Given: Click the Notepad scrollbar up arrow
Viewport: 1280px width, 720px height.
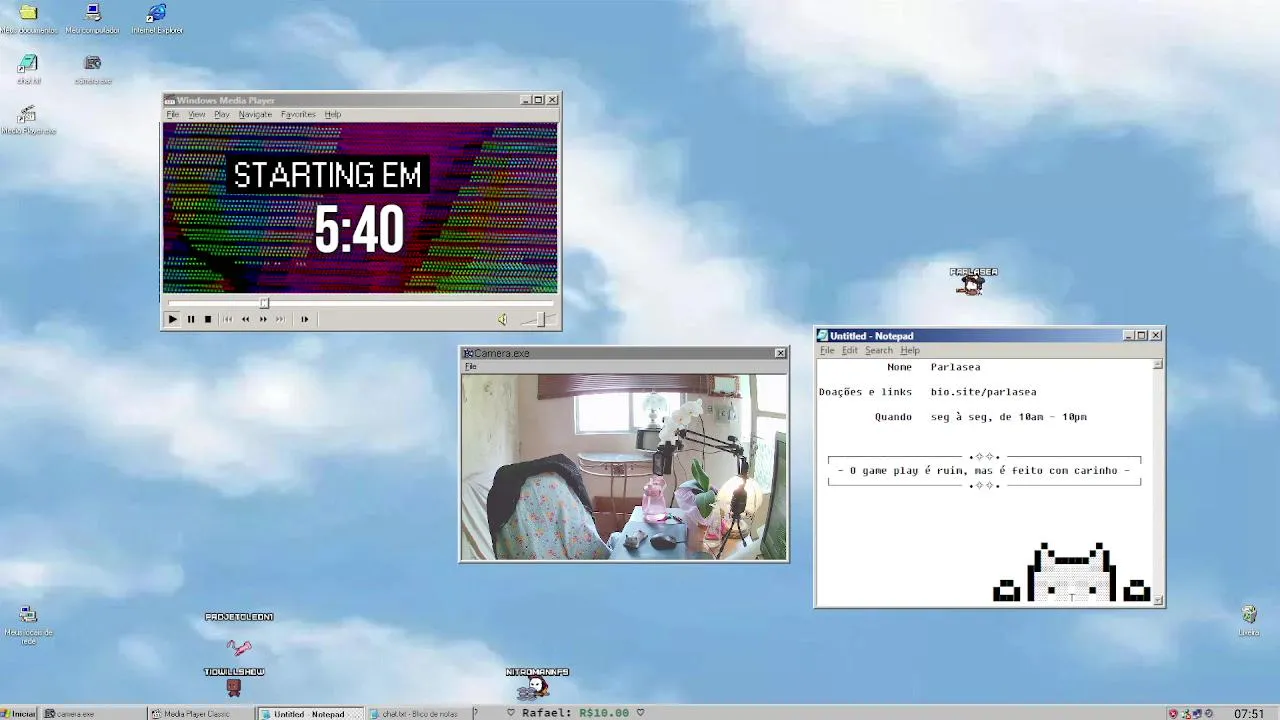Looking at the screenshot, I should tap(1158, 364).
